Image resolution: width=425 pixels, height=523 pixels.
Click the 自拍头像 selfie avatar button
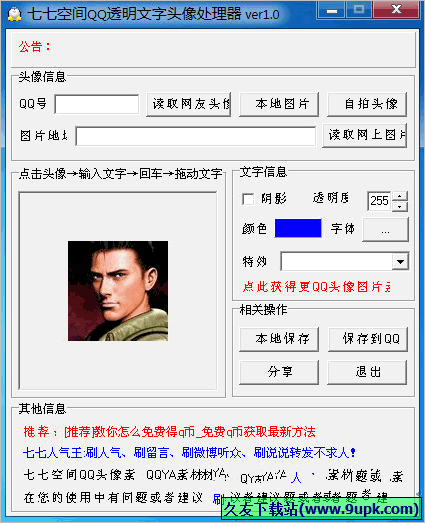click(x=367, y=104)
